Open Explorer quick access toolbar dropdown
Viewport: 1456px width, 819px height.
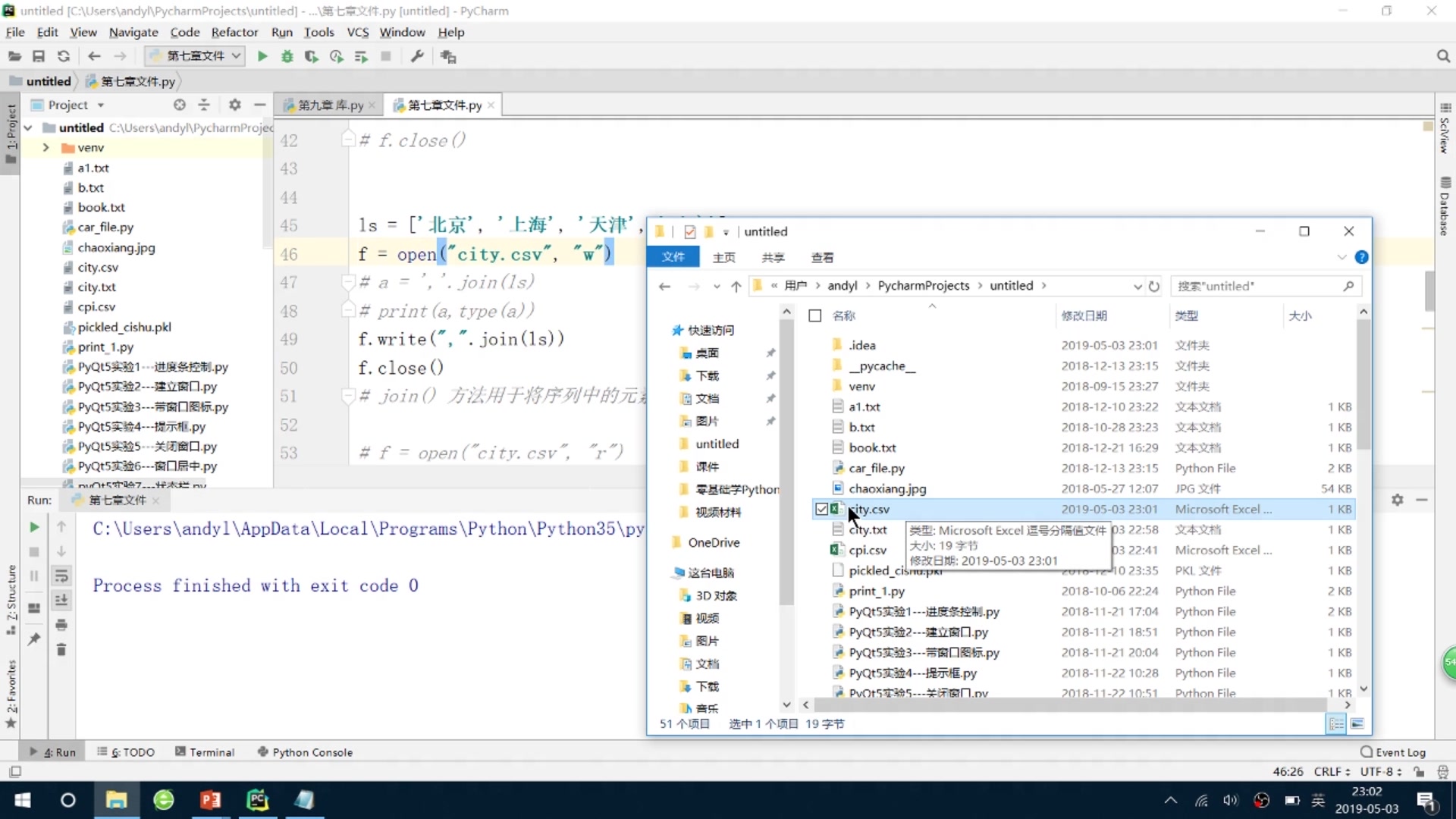pyautogui.click(x=726, y=232)
